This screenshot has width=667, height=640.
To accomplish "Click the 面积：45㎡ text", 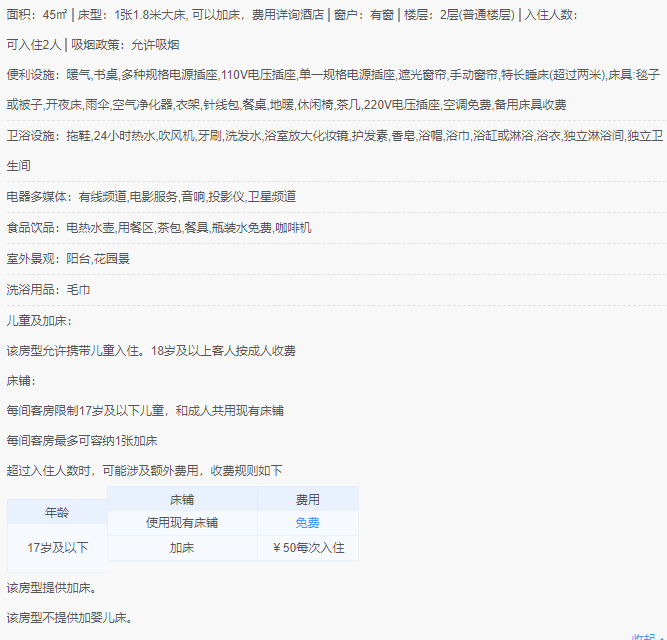I will (x=37, y=15).
